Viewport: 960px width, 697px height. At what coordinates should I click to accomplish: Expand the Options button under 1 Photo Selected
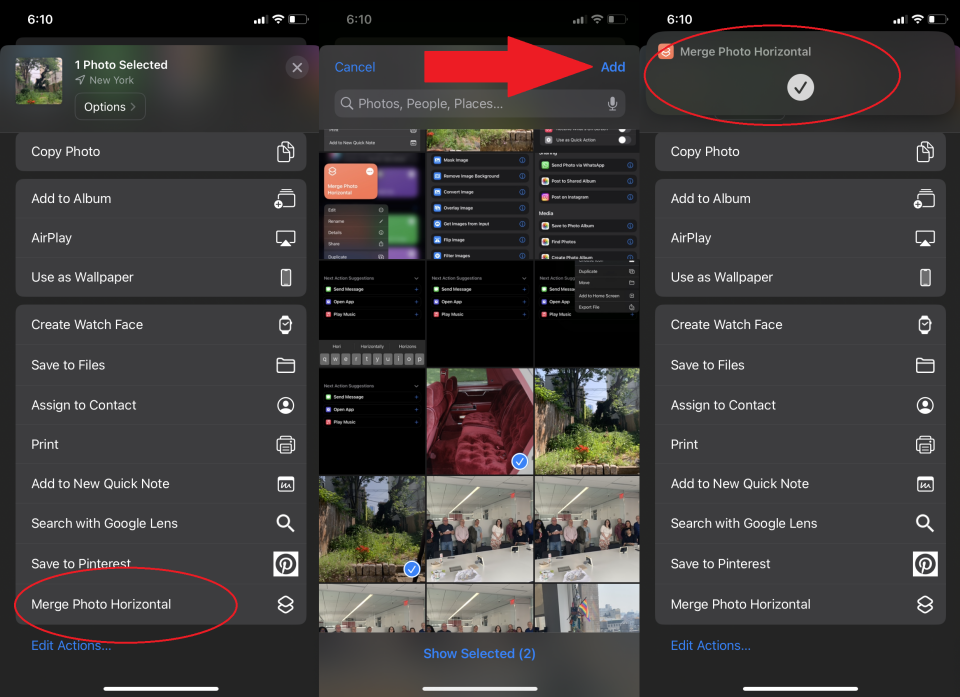click(110, 107)
